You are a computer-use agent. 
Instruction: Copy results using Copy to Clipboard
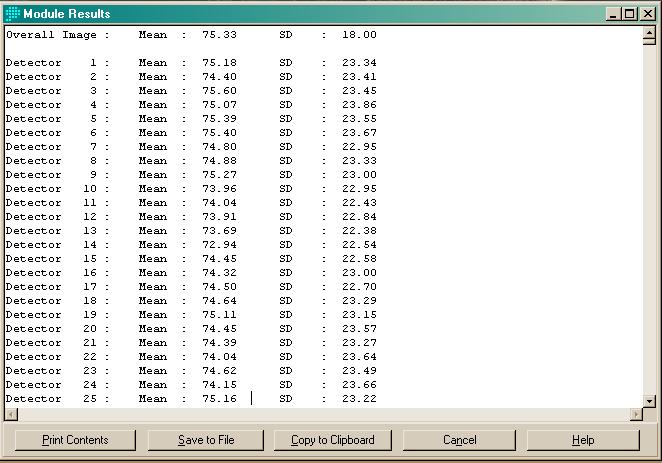(x=333, y=440)
